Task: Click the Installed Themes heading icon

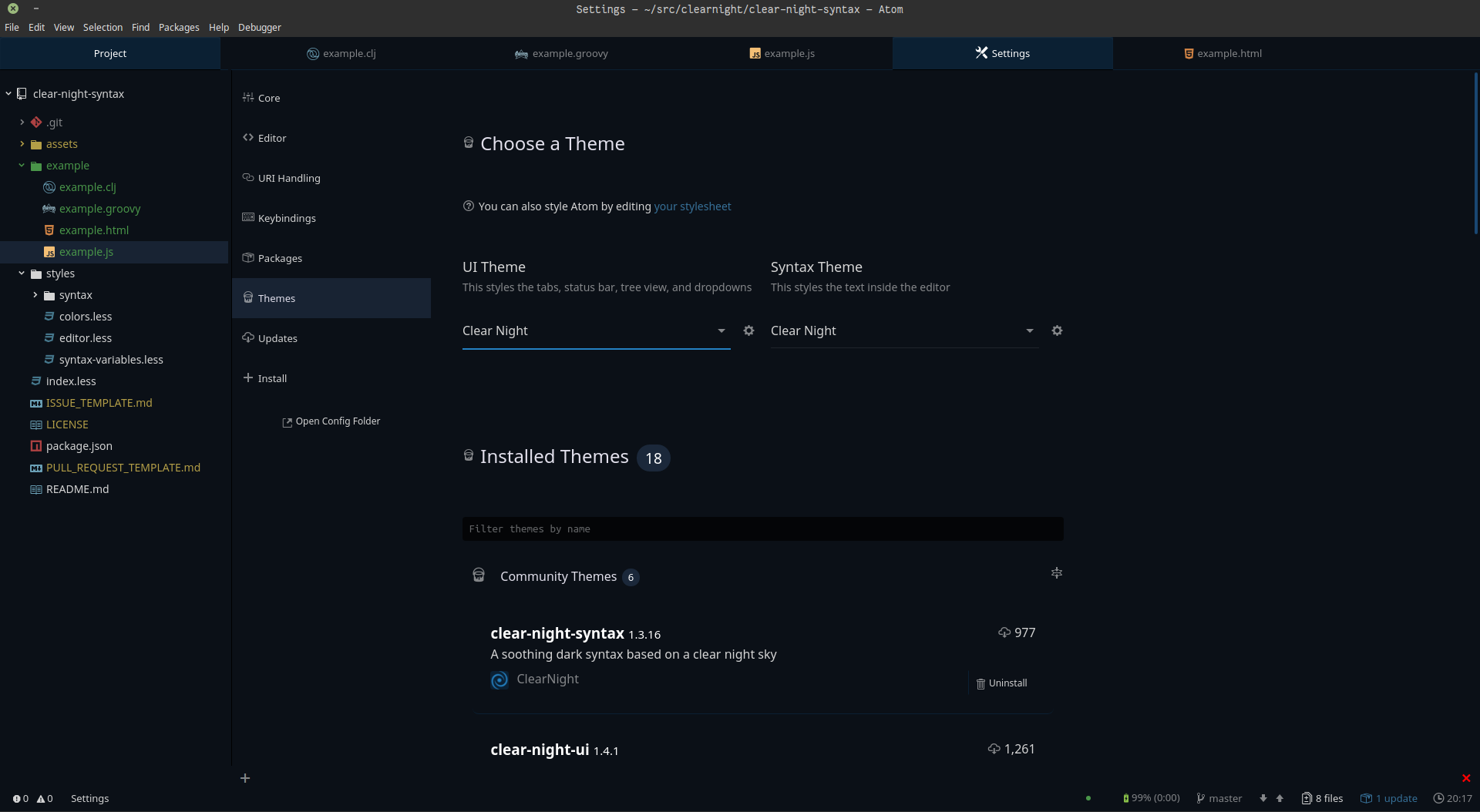Action: coord(469,455)
